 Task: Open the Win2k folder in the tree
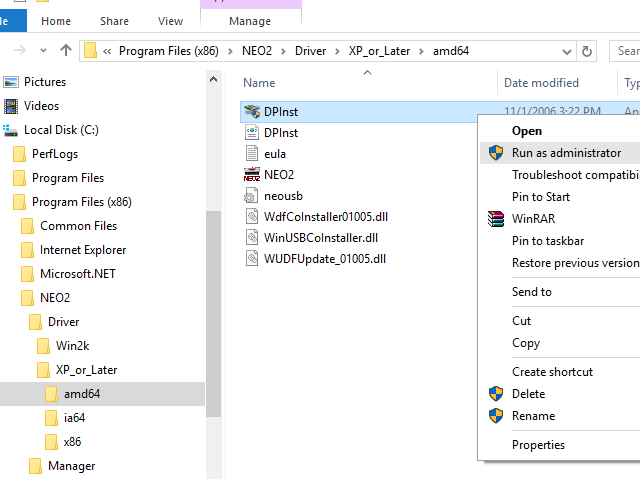72,346
